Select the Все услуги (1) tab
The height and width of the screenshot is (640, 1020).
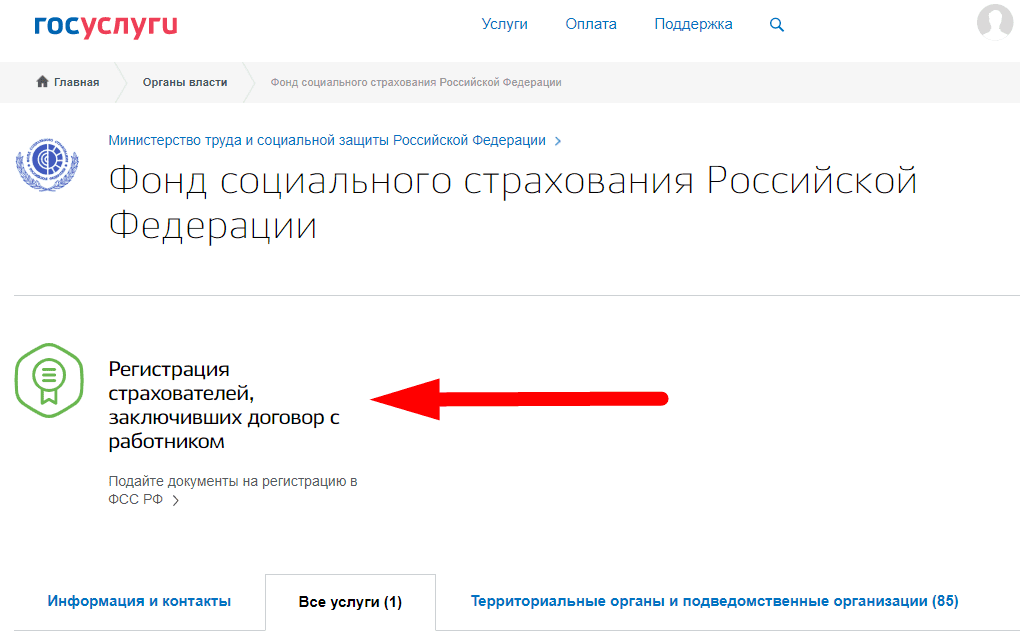[350, 602]
